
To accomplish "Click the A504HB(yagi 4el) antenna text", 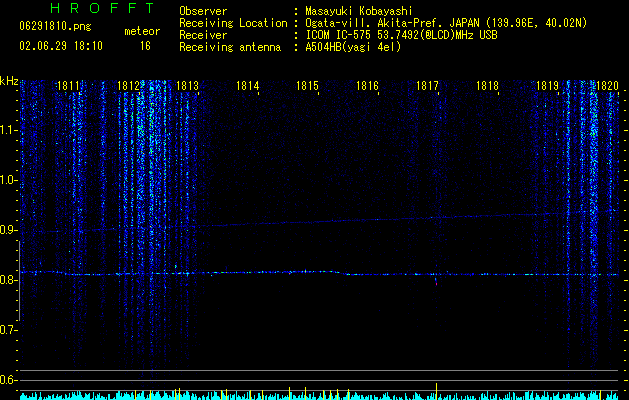I will point(353,47).
